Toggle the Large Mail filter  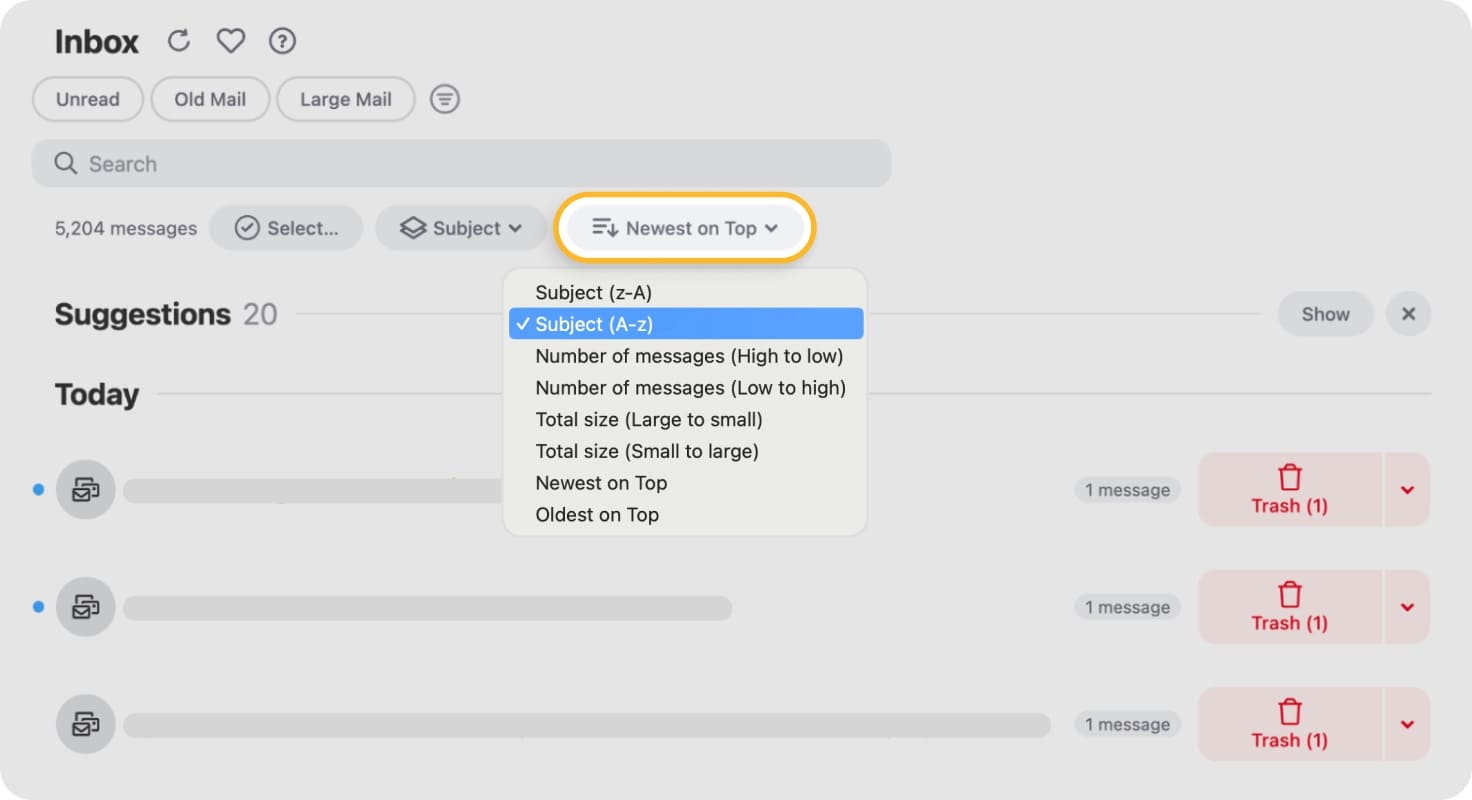pyautogui.click(x=345, y=99)
